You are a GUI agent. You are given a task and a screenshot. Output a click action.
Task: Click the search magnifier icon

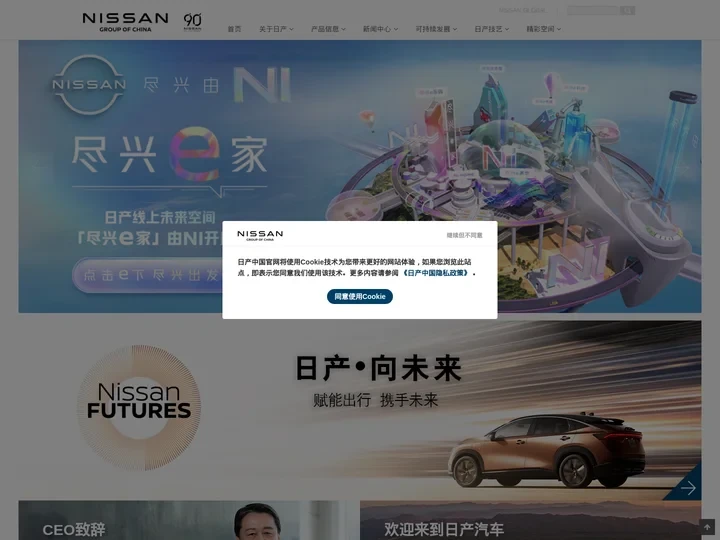click(x=627, y=10)
